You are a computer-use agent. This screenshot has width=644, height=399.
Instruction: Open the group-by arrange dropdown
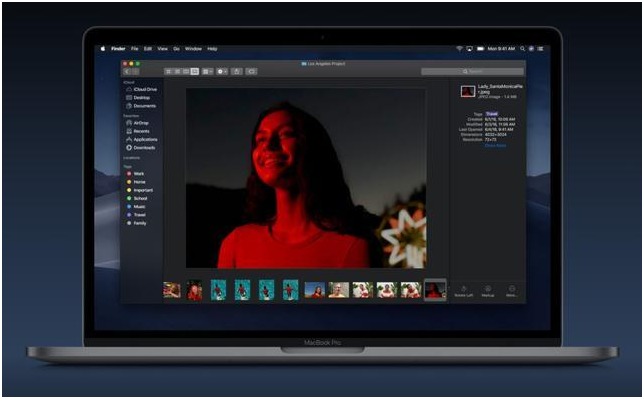click(207, 71)
